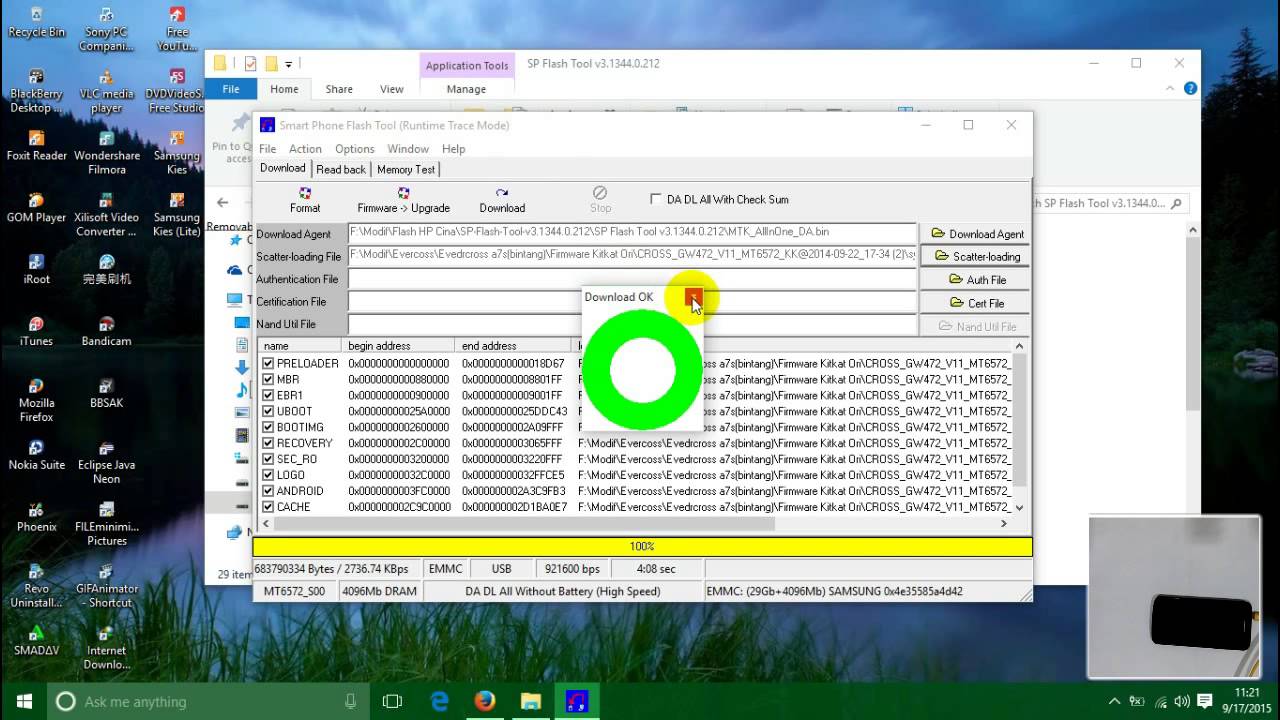Expand the Explorer ribbon chevron
The image size is (1280, 720).
tap(1171, 88)
